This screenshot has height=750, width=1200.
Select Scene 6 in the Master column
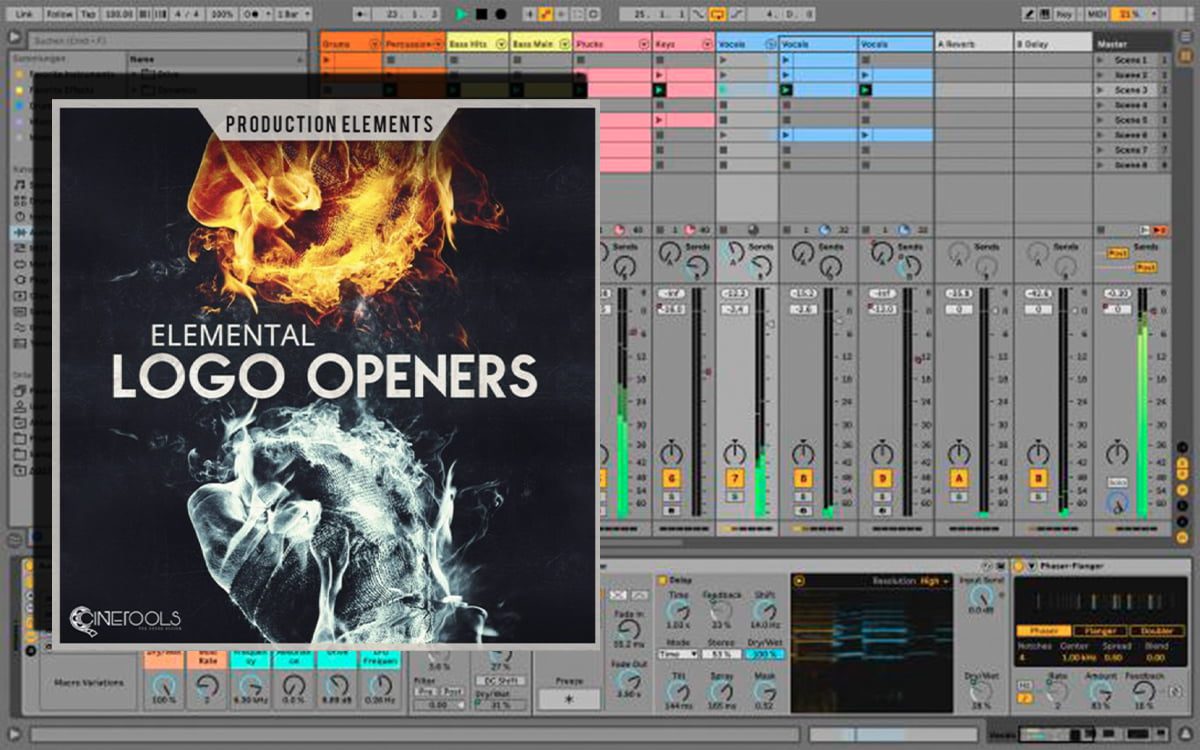(x=1131, y=135)
